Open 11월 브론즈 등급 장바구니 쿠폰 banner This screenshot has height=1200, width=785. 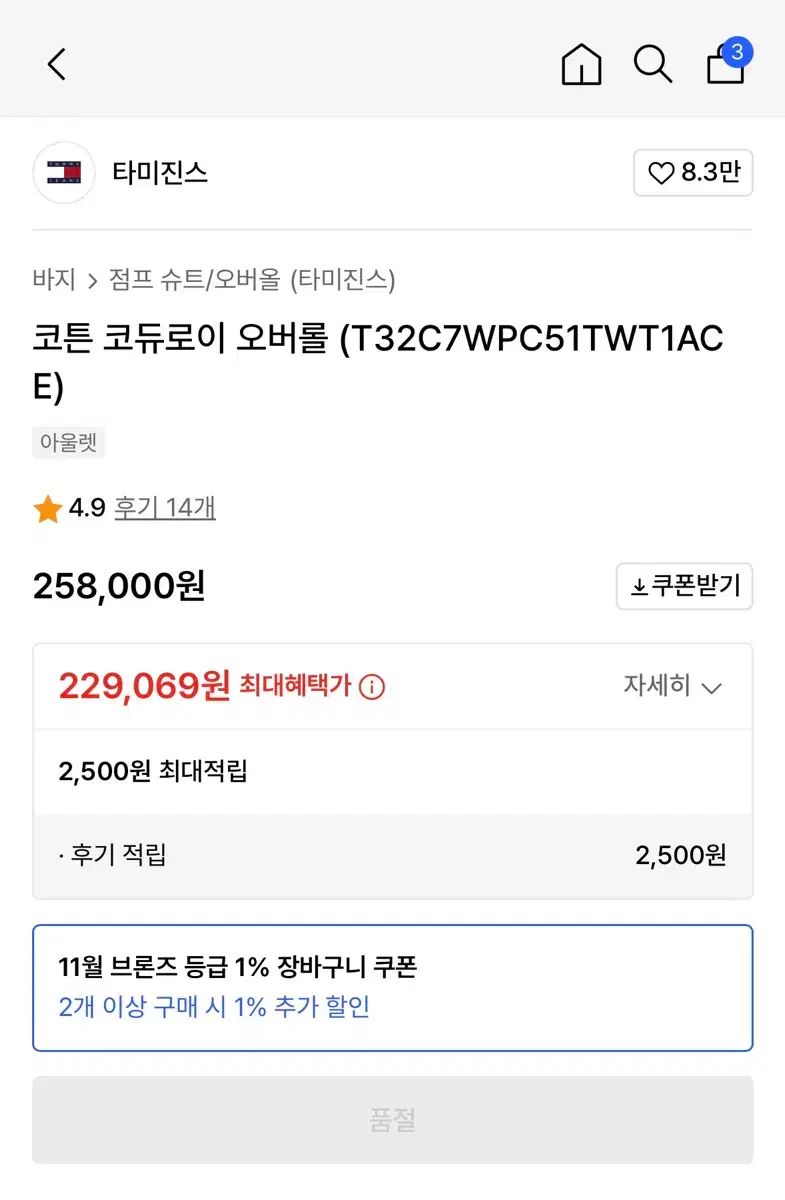(238, 967)
